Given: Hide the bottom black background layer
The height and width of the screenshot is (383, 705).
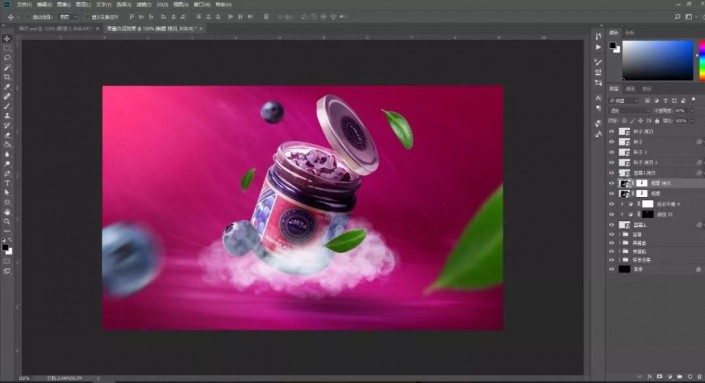Looking at the screenshot, I should [611, 269].
